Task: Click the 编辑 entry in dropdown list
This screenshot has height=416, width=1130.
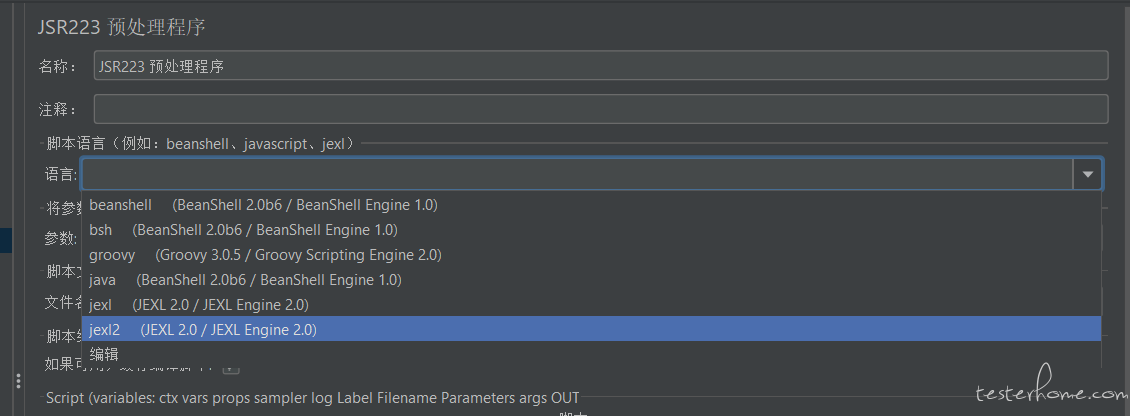Action: point(591,354)
